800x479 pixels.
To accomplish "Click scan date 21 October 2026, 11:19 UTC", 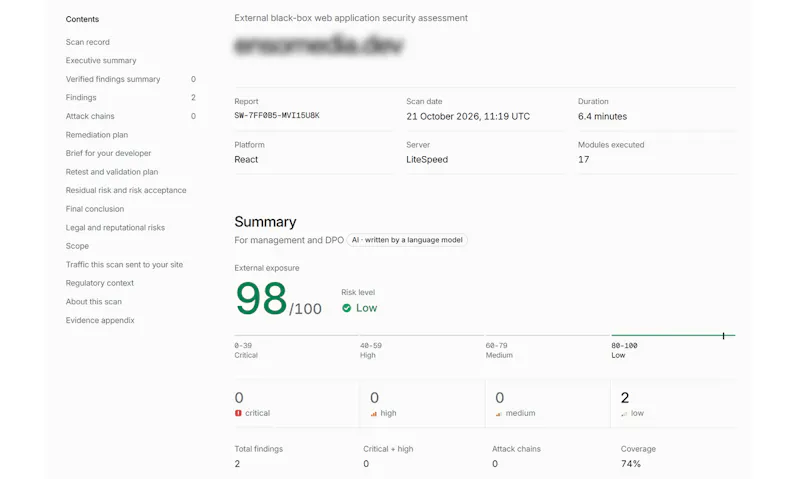I will (x=468, y=116).
